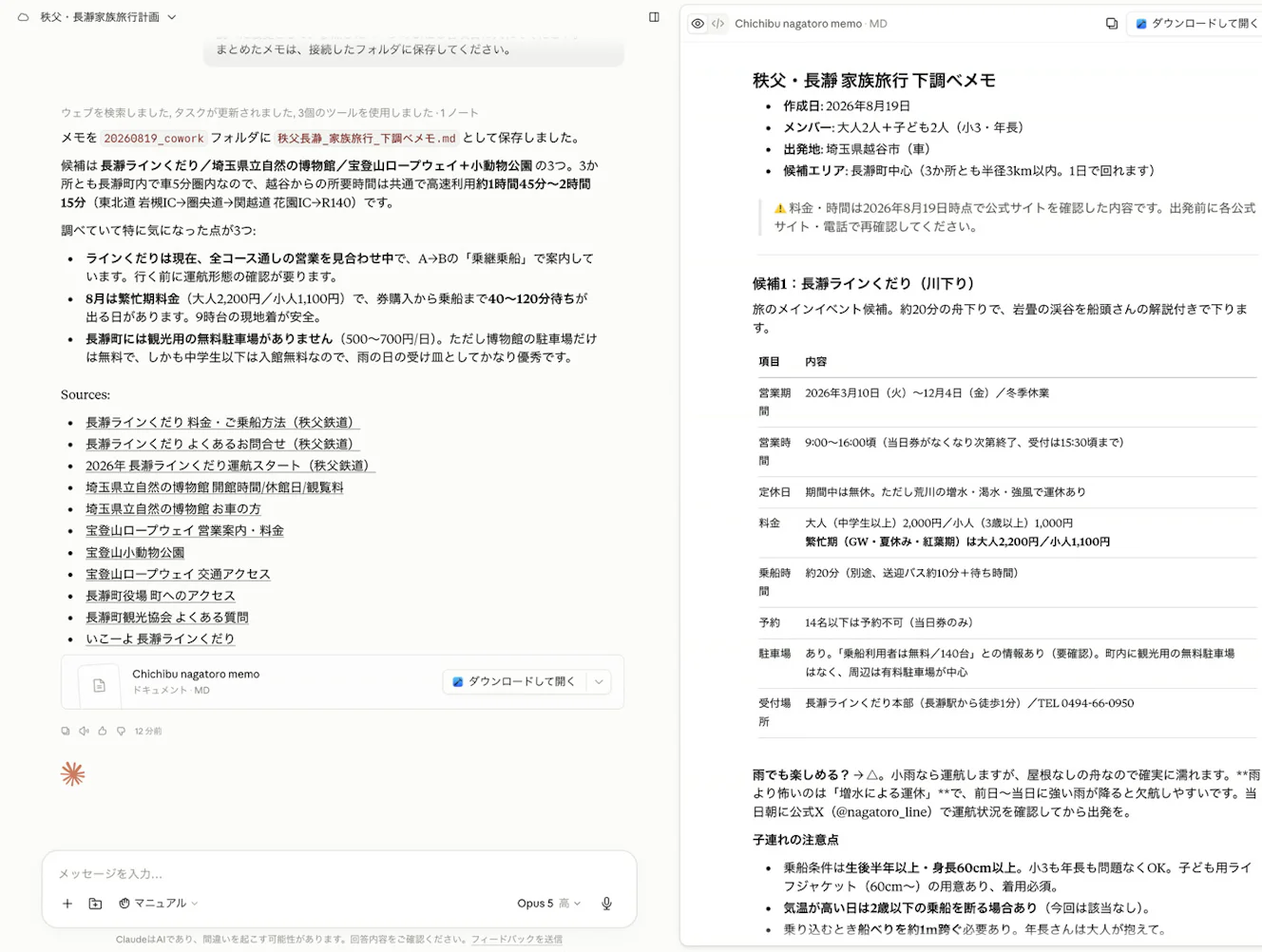This screenshot has width=1262, height=952.
Task: Open the 埼玉県立自然の博物館 開館時間 link
Action: coord(215,487)
